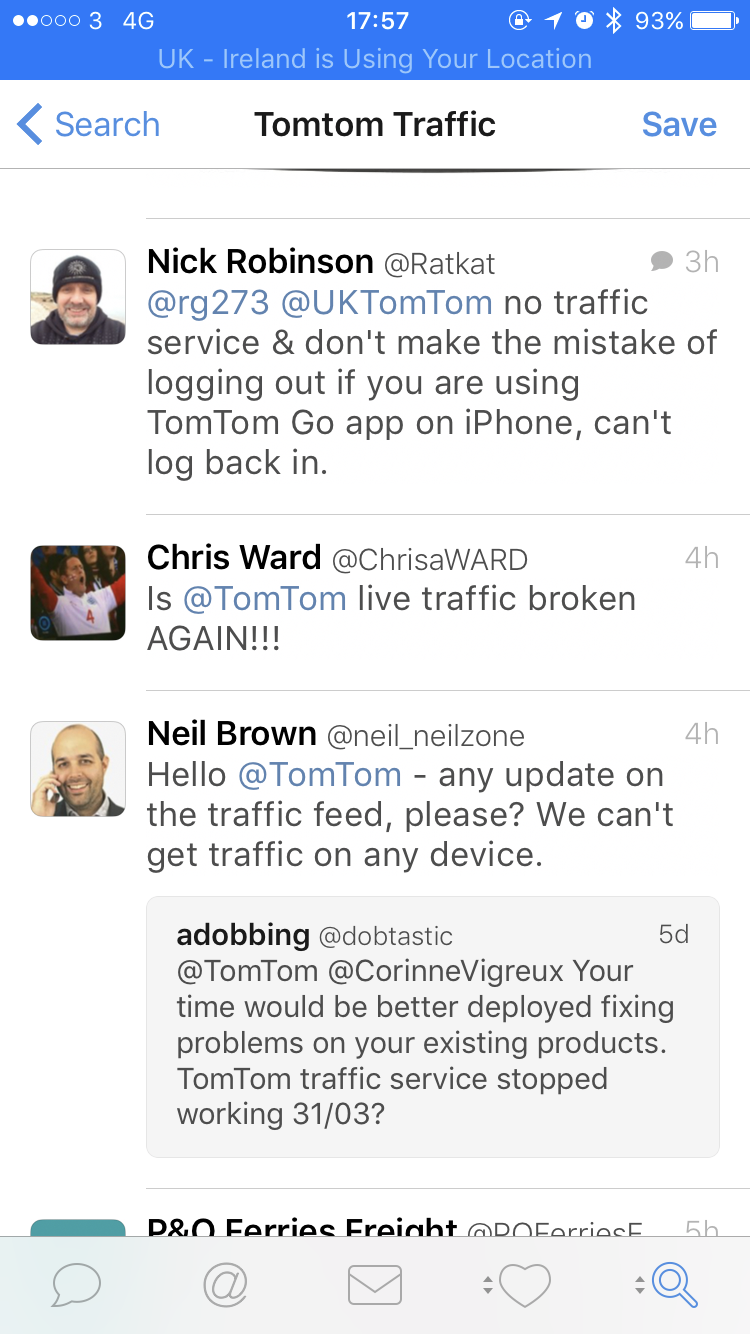Expand tab options arrows beside heart
Image resolution: width=750 pixels, height=1334 pixels.
[x=487, y=1285]
